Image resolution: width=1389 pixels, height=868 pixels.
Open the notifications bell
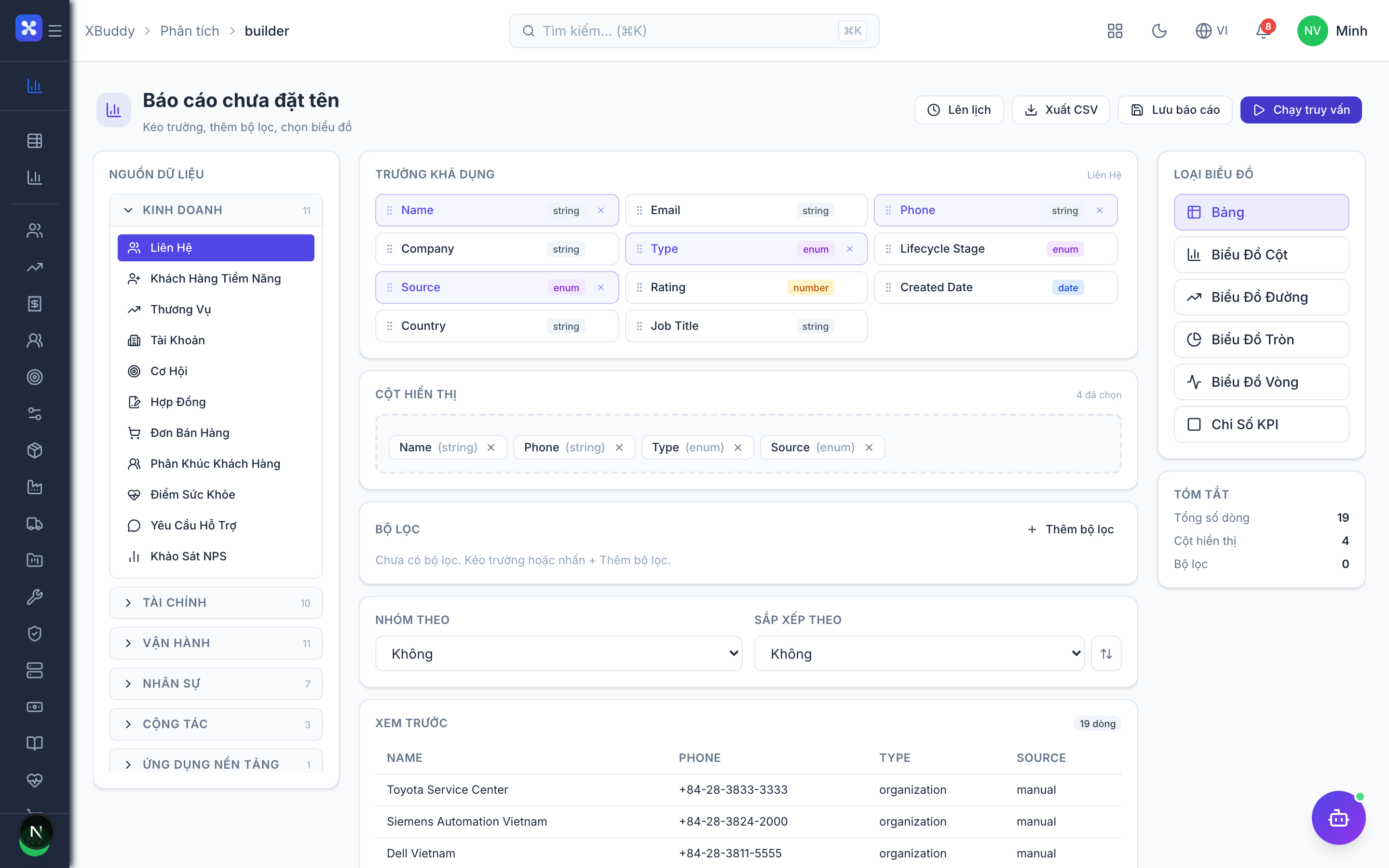click(x=1263, y=31)
